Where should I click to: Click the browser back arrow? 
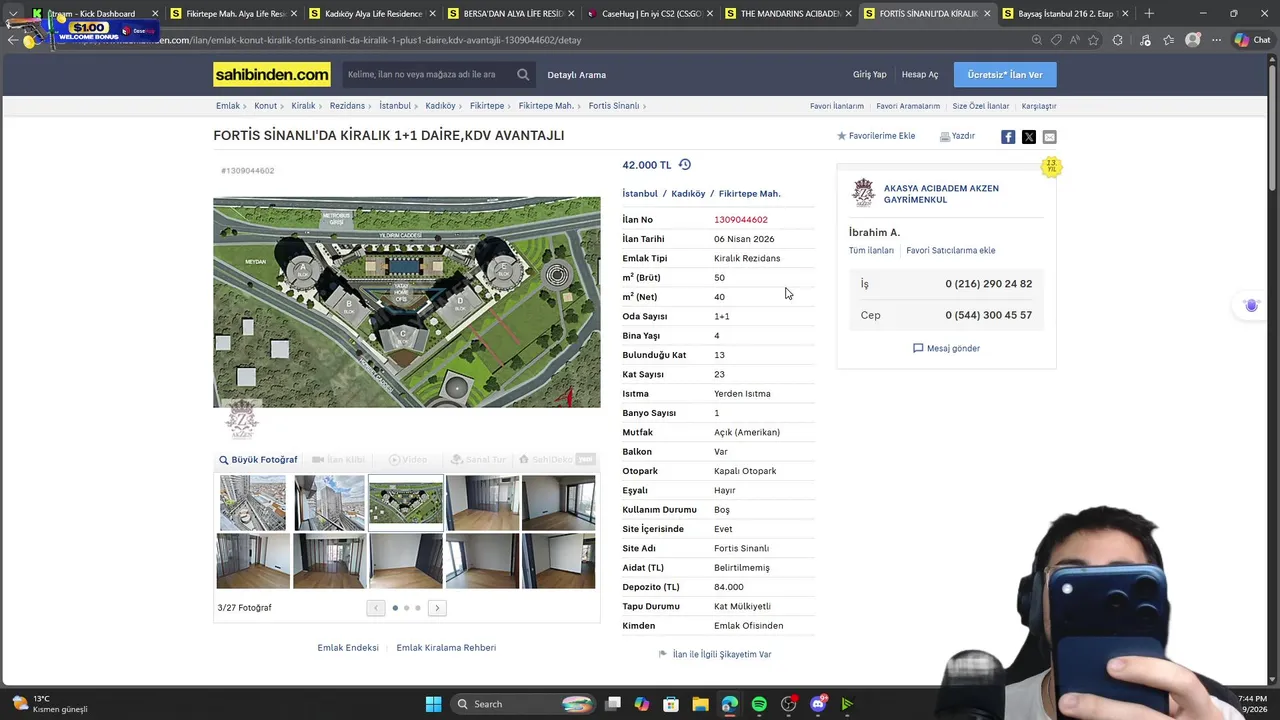coord(12,40)
